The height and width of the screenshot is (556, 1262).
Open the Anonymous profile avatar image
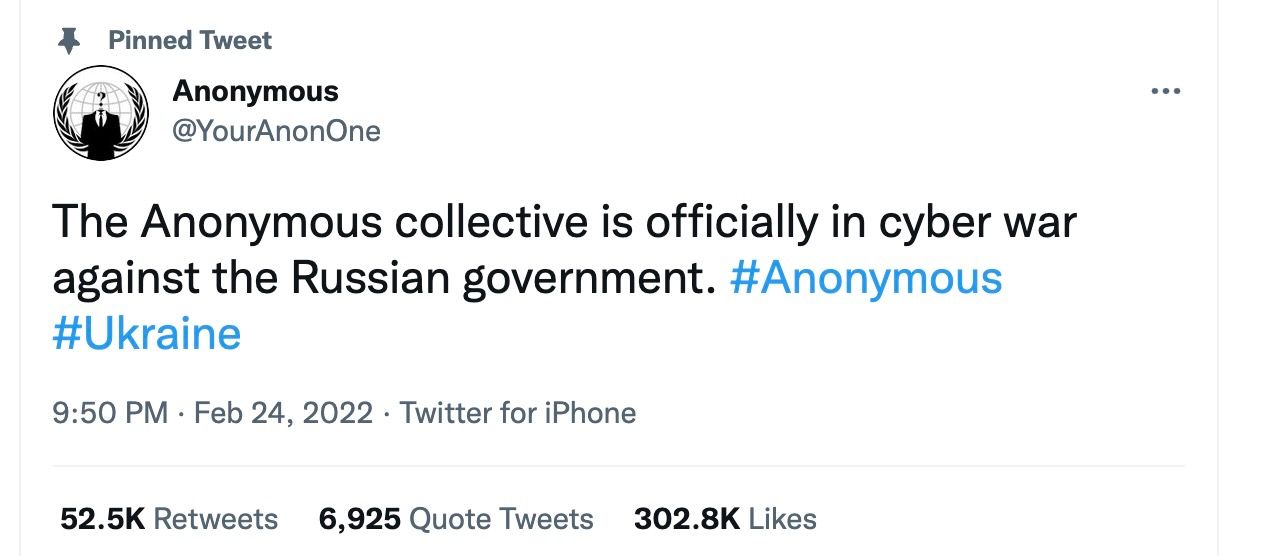tap(100, 114)
